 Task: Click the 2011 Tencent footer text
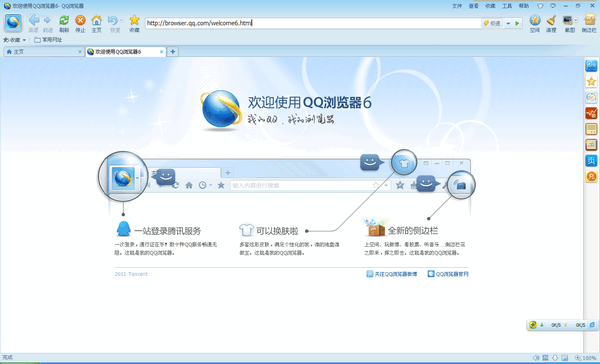[131, 274]
